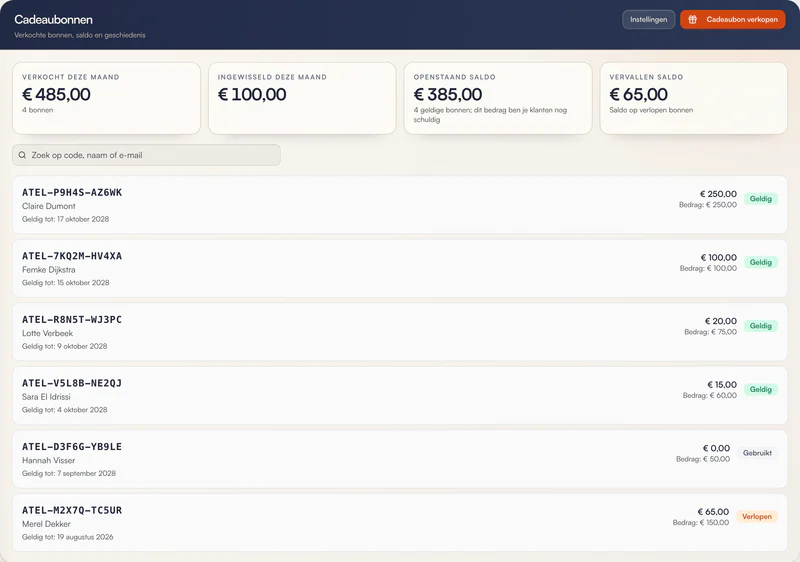Click 'Geldig tot: 19 augustus 2026' date

click(67, 537)
